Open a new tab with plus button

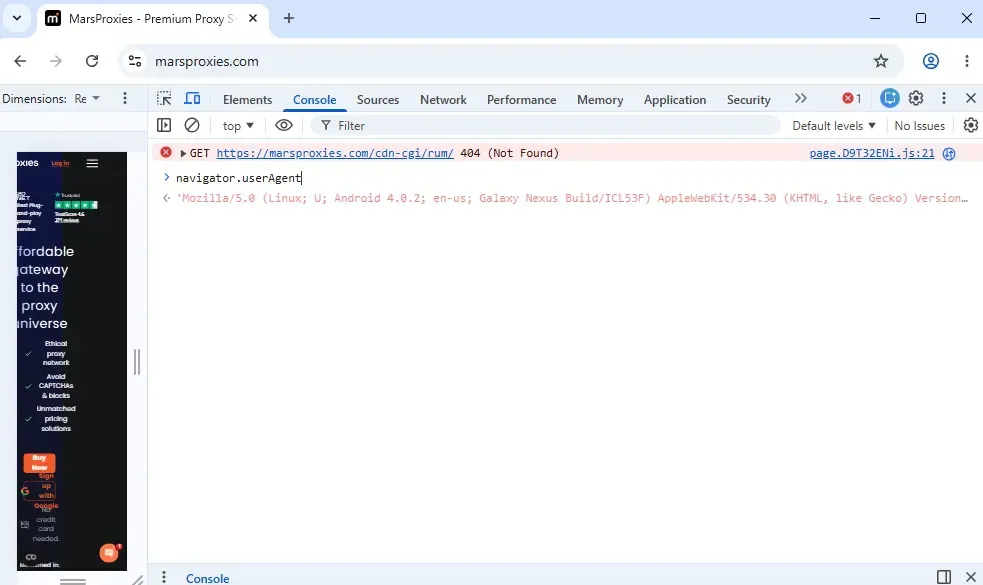(288, 18)
